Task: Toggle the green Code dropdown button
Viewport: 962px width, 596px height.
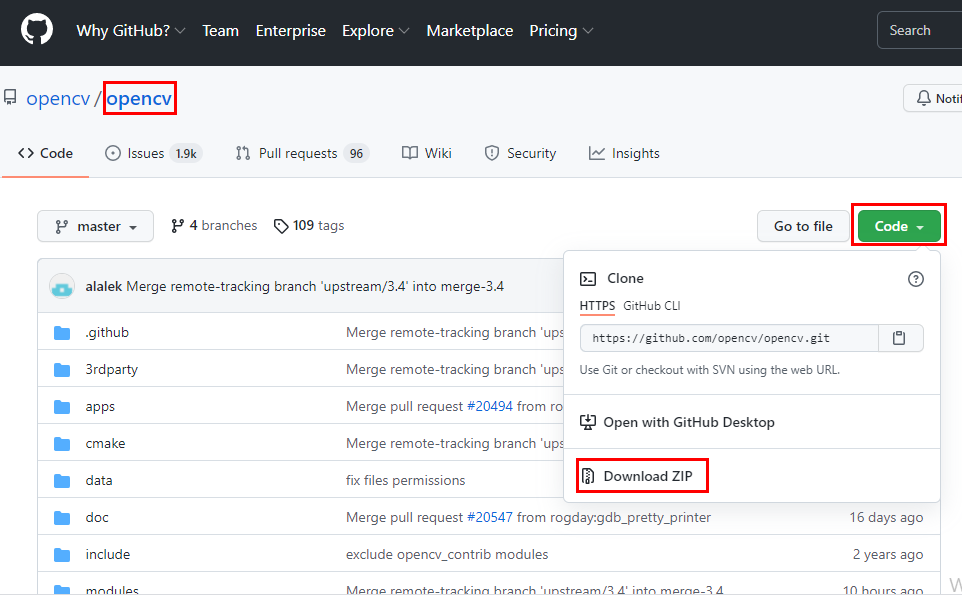Action: pos(899,226)
